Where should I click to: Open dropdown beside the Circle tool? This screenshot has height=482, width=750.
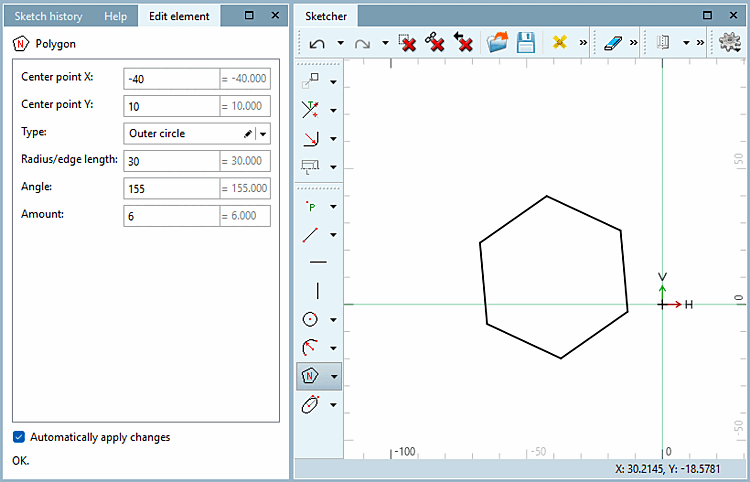333,319
